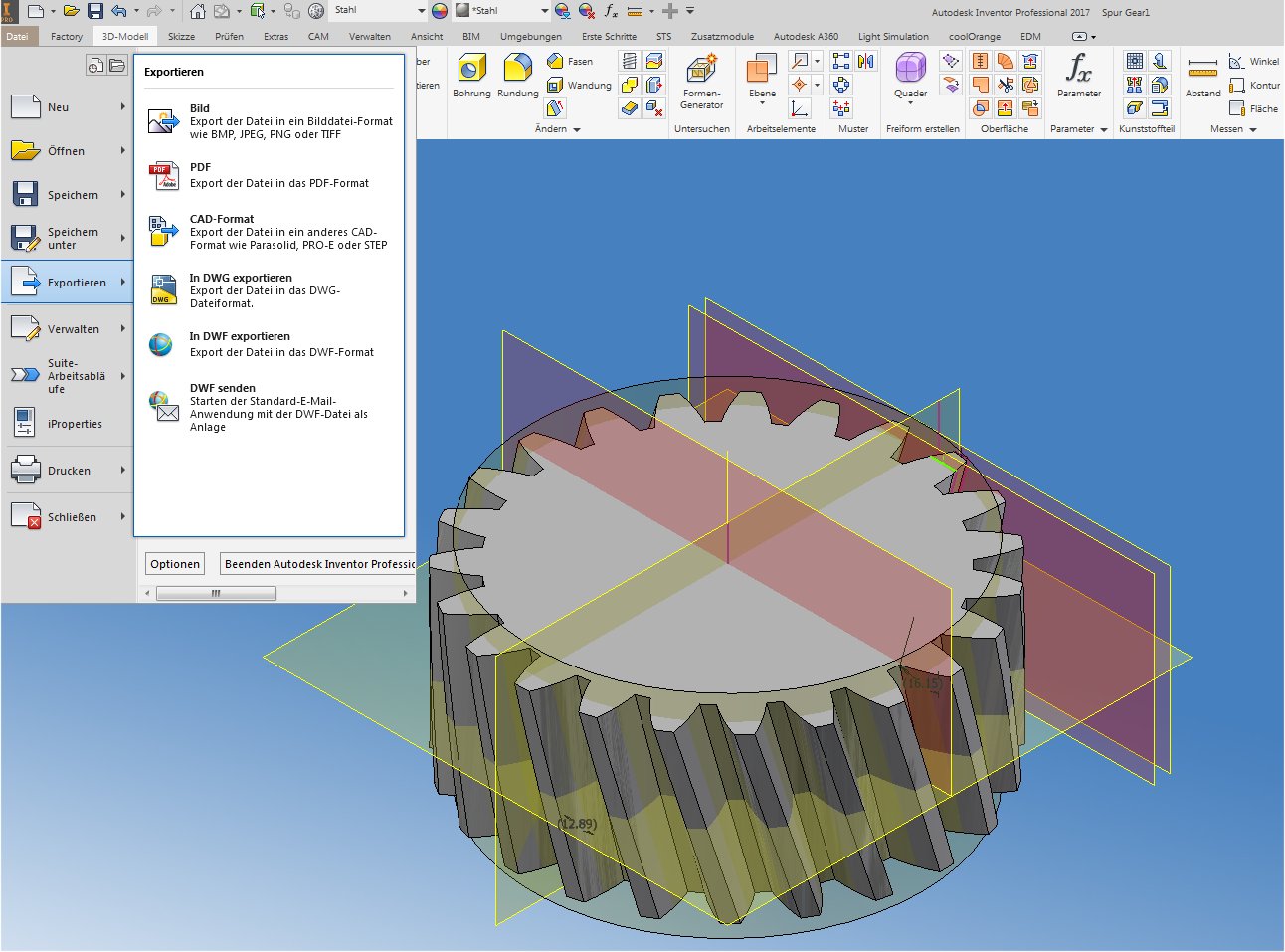The image size is (1285, 952).
Task: Open a file using the folder icon in quick access toolbar
Action: (x=71, y=11)
